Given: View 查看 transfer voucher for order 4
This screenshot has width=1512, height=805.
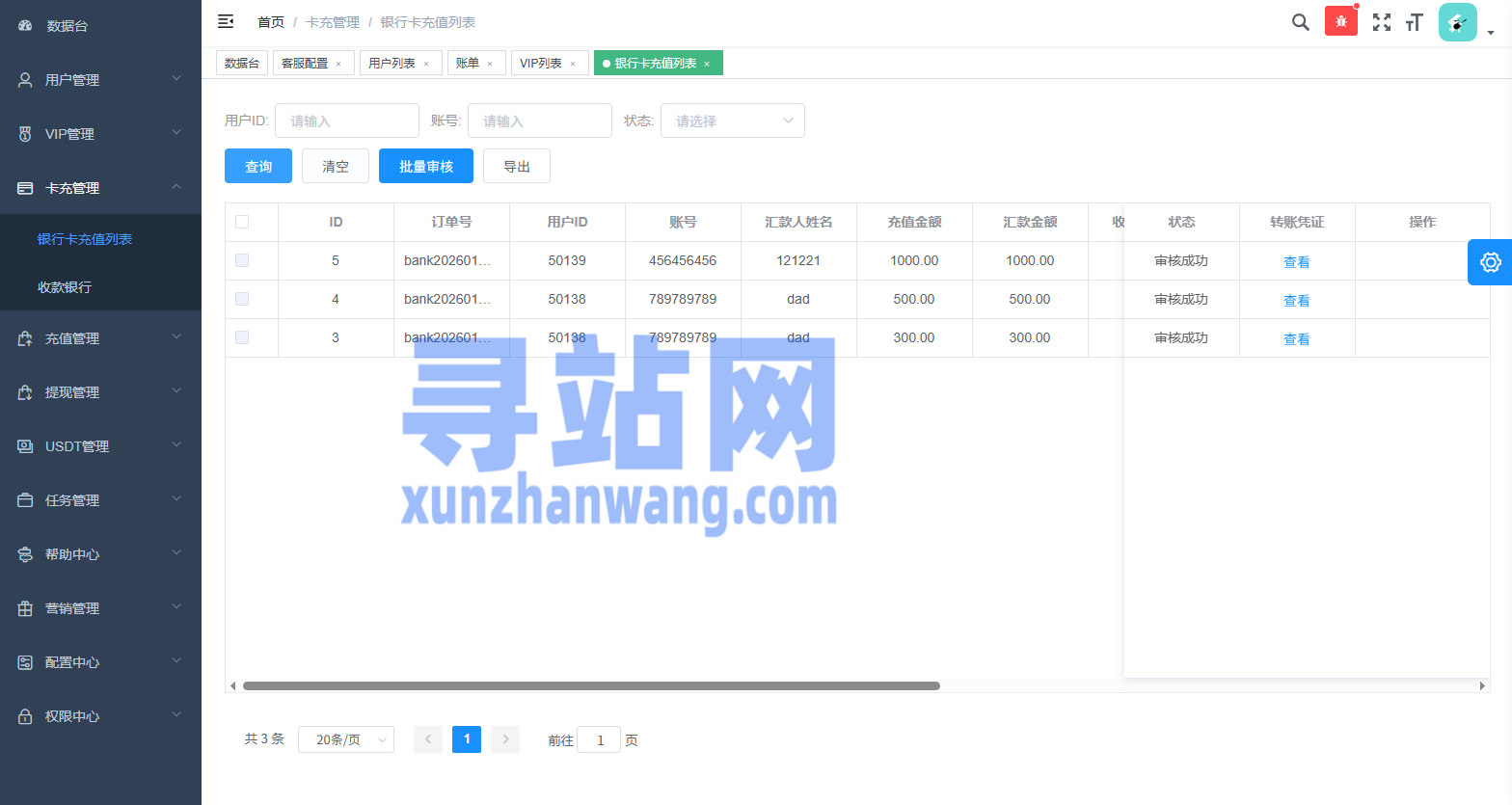Looking at the screenshot, I should [1296, 300].
